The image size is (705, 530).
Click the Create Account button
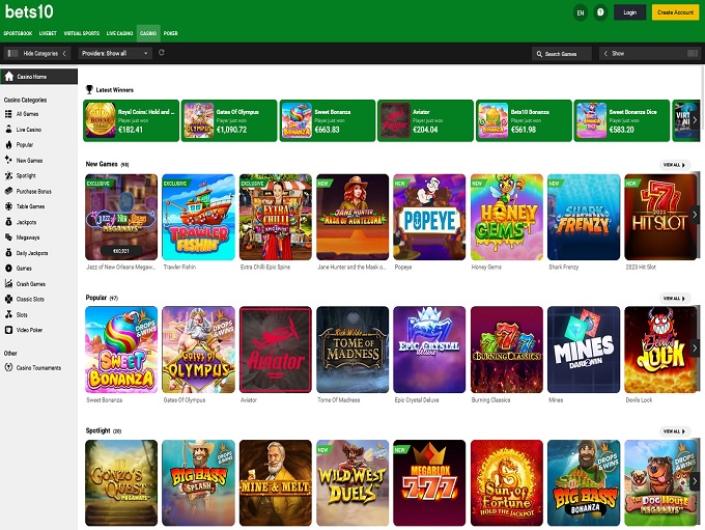(x=675, y=13)
